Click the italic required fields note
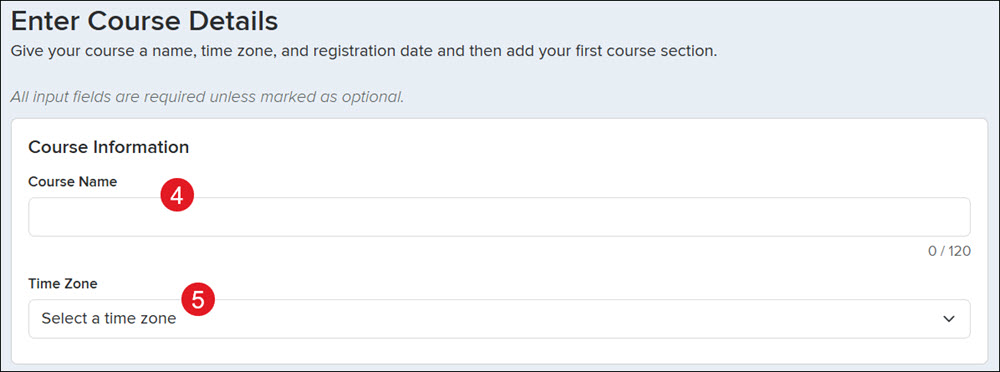 [x=207, y=98]
